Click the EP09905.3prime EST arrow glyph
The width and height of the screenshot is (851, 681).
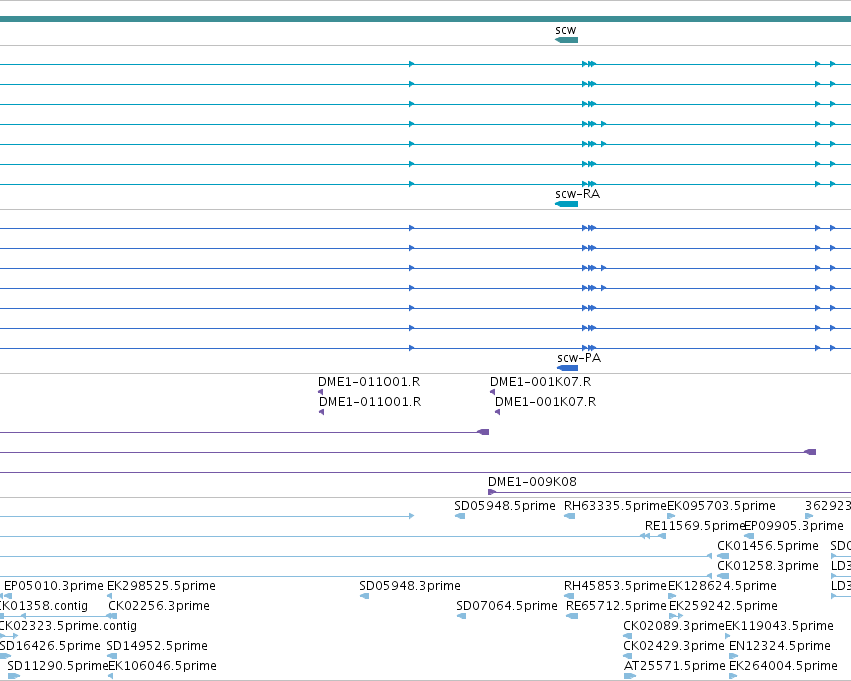(749, 536)
